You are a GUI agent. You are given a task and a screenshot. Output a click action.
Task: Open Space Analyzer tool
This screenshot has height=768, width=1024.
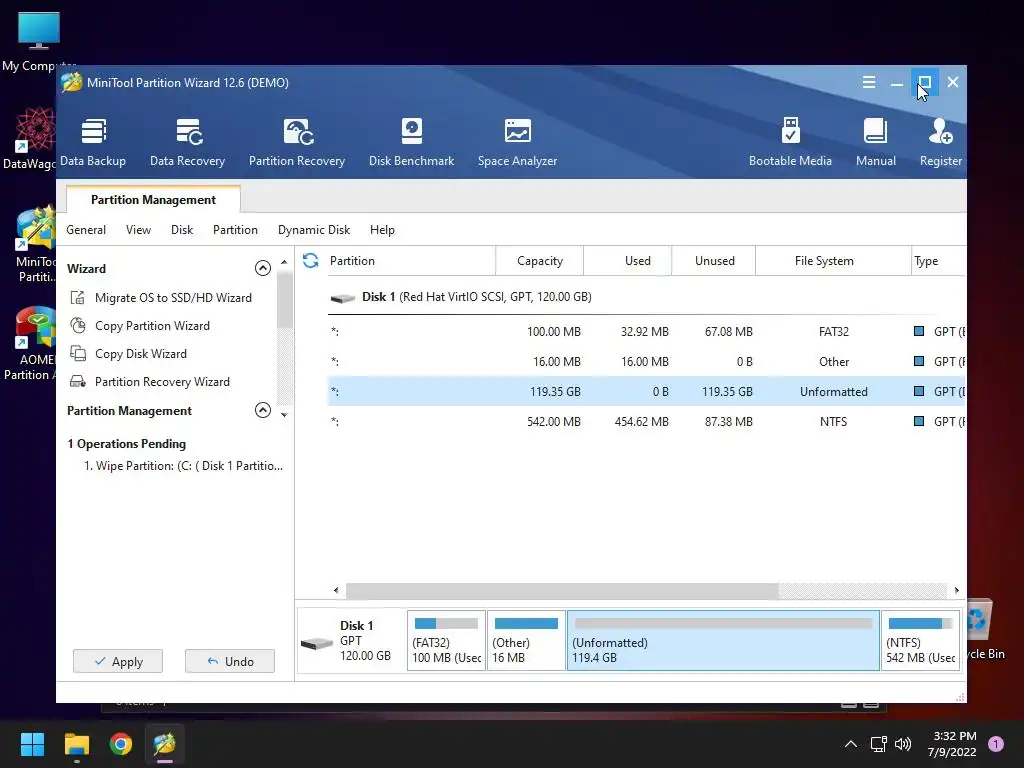tap(517, 142)
